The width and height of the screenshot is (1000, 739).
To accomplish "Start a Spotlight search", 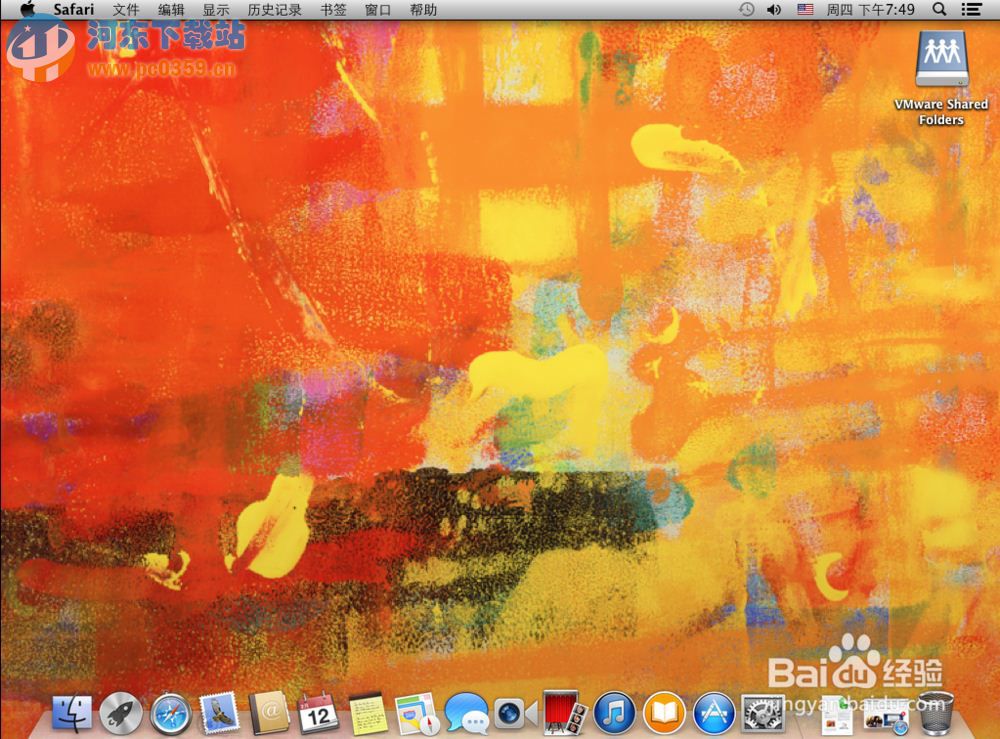I will tap(936, 10).
